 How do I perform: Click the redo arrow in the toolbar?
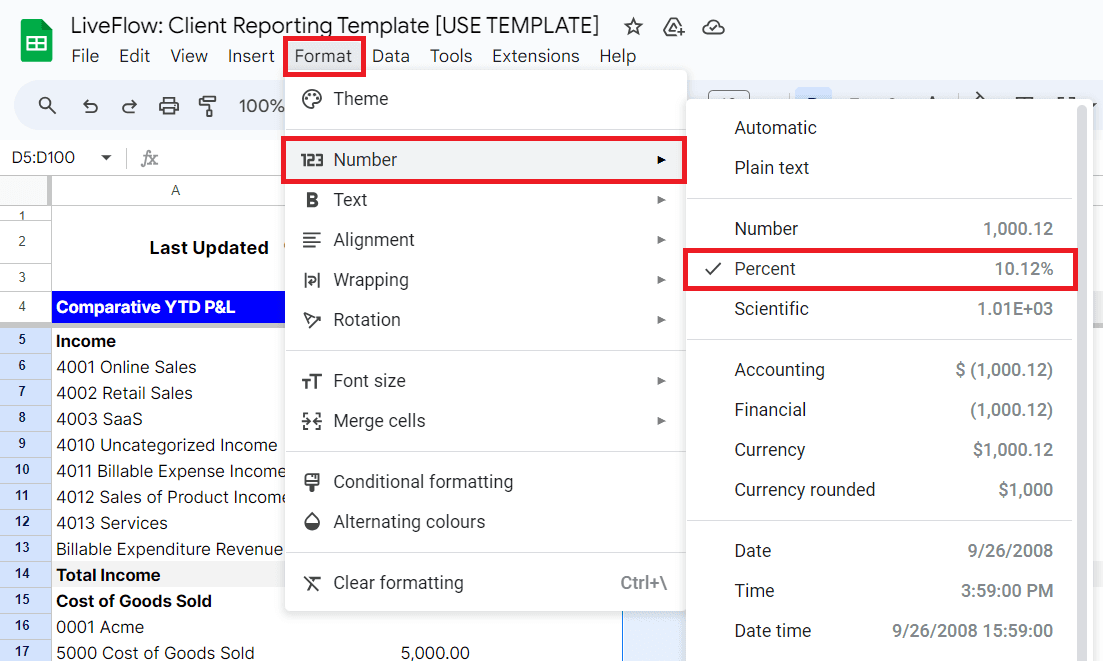coord(129,106)
